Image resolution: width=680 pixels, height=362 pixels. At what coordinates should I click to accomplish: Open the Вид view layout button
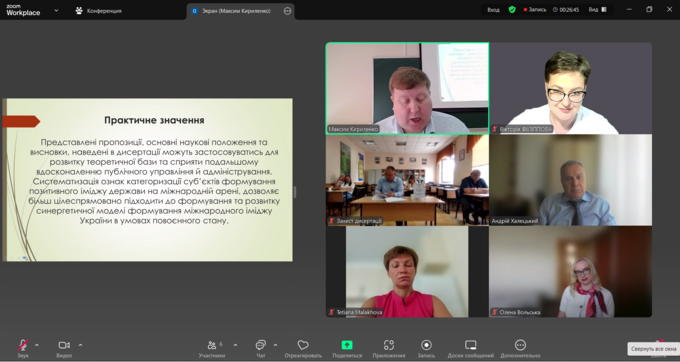point(597,10)
